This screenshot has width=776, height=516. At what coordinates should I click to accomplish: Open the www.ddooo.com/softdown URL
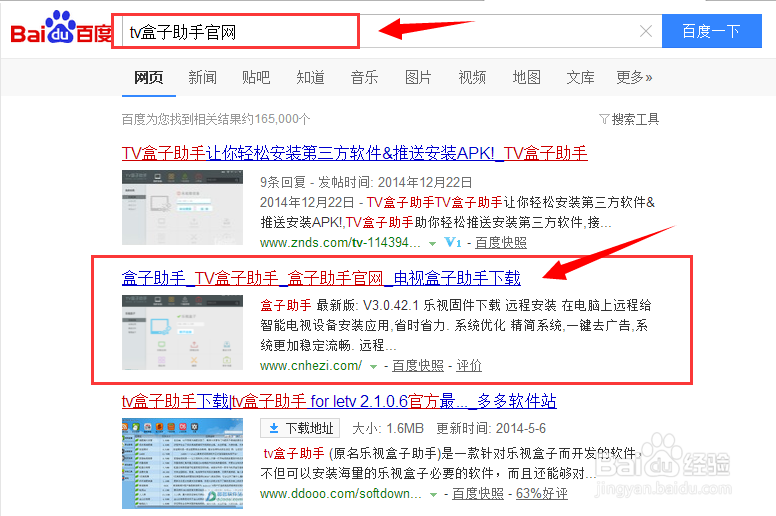pyautogui.click(x=340, y=493)
